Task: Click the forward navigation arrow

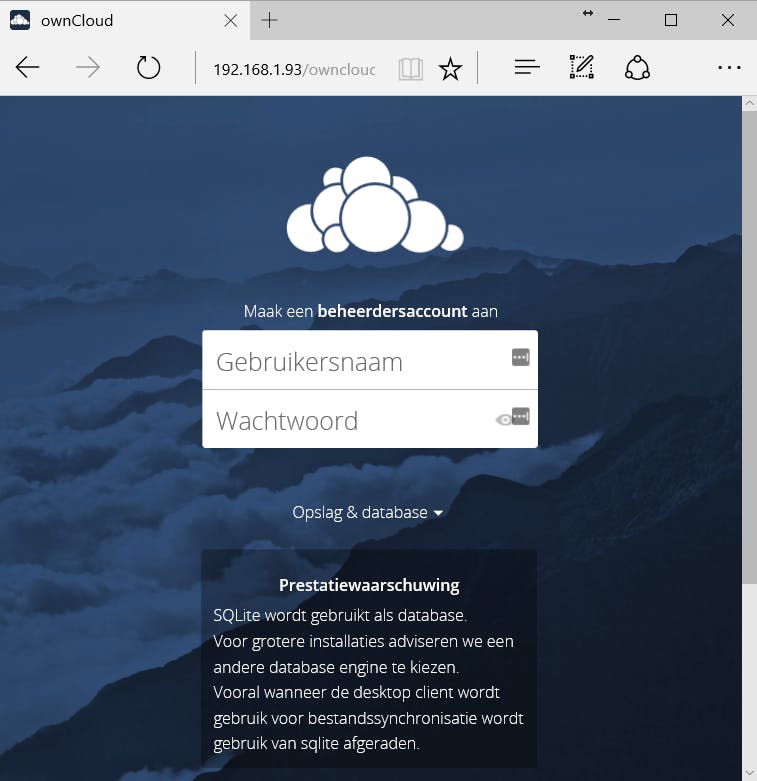Action: [x=88, y=67]
